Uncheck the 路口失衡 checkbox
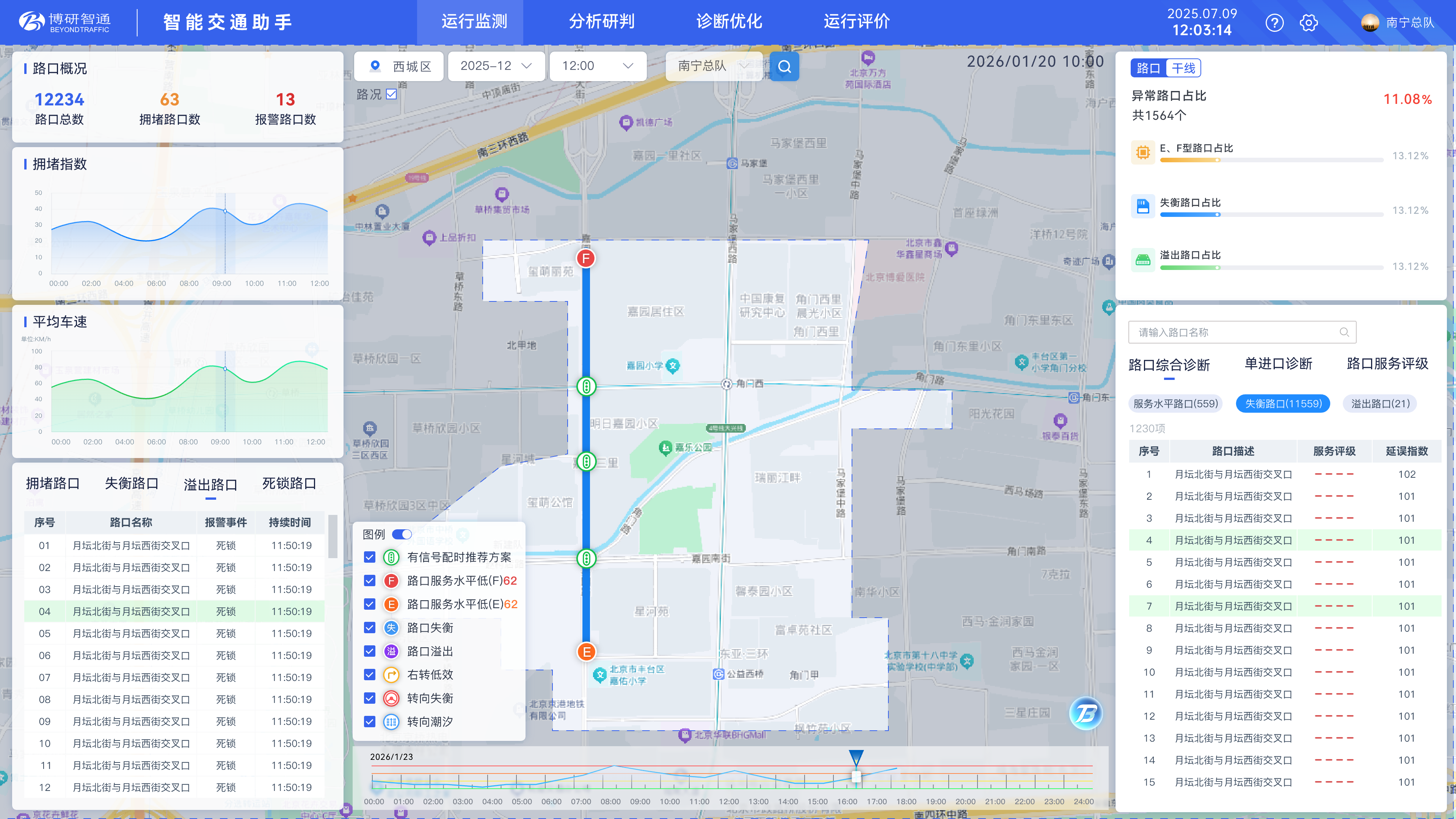Screen dimensions: 1456x819 coord(370,628)
